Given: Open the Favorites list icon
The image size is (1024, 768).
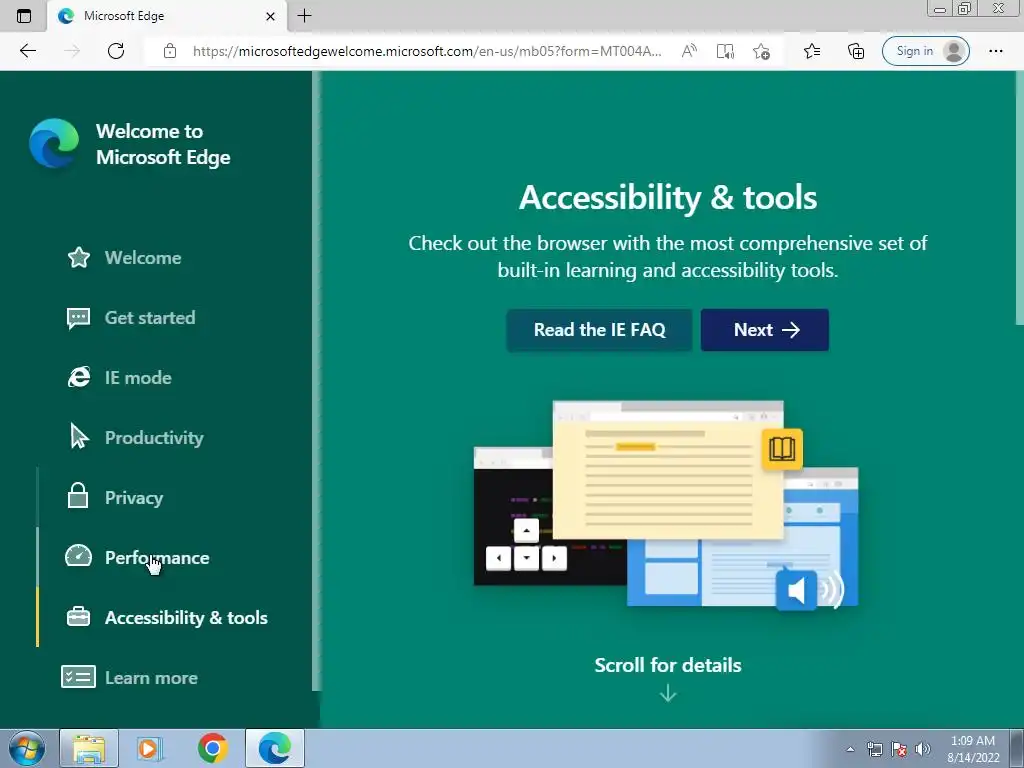Looking at the screenshot, I should pos(812,51).
